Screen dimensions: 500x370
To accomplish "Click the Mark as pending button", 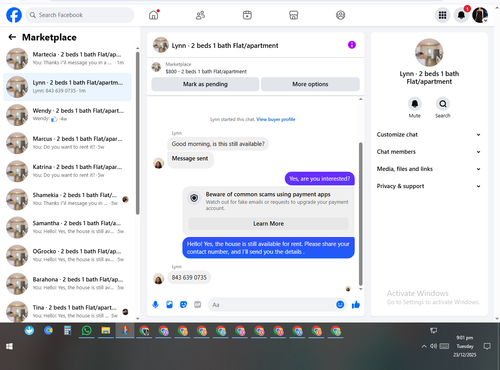I will point(205,84).
